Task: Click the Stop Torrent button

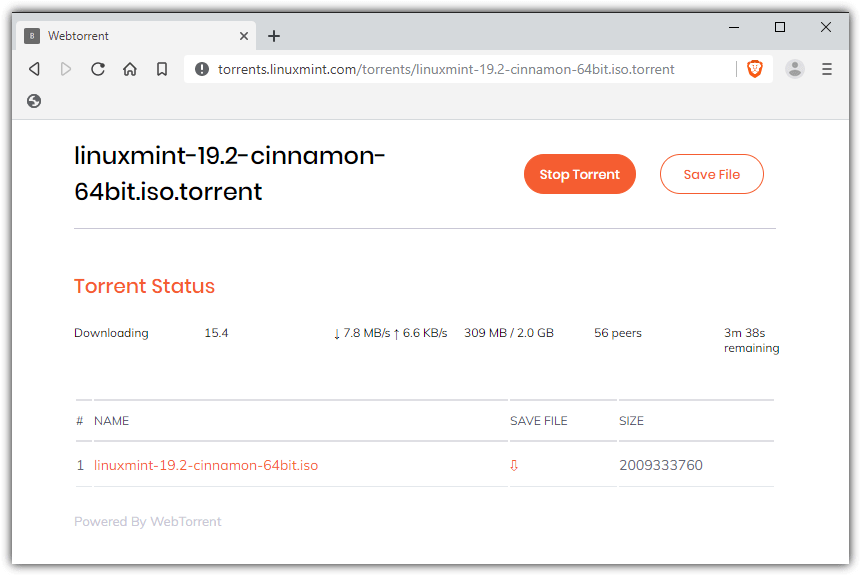Action: [579, 174]
